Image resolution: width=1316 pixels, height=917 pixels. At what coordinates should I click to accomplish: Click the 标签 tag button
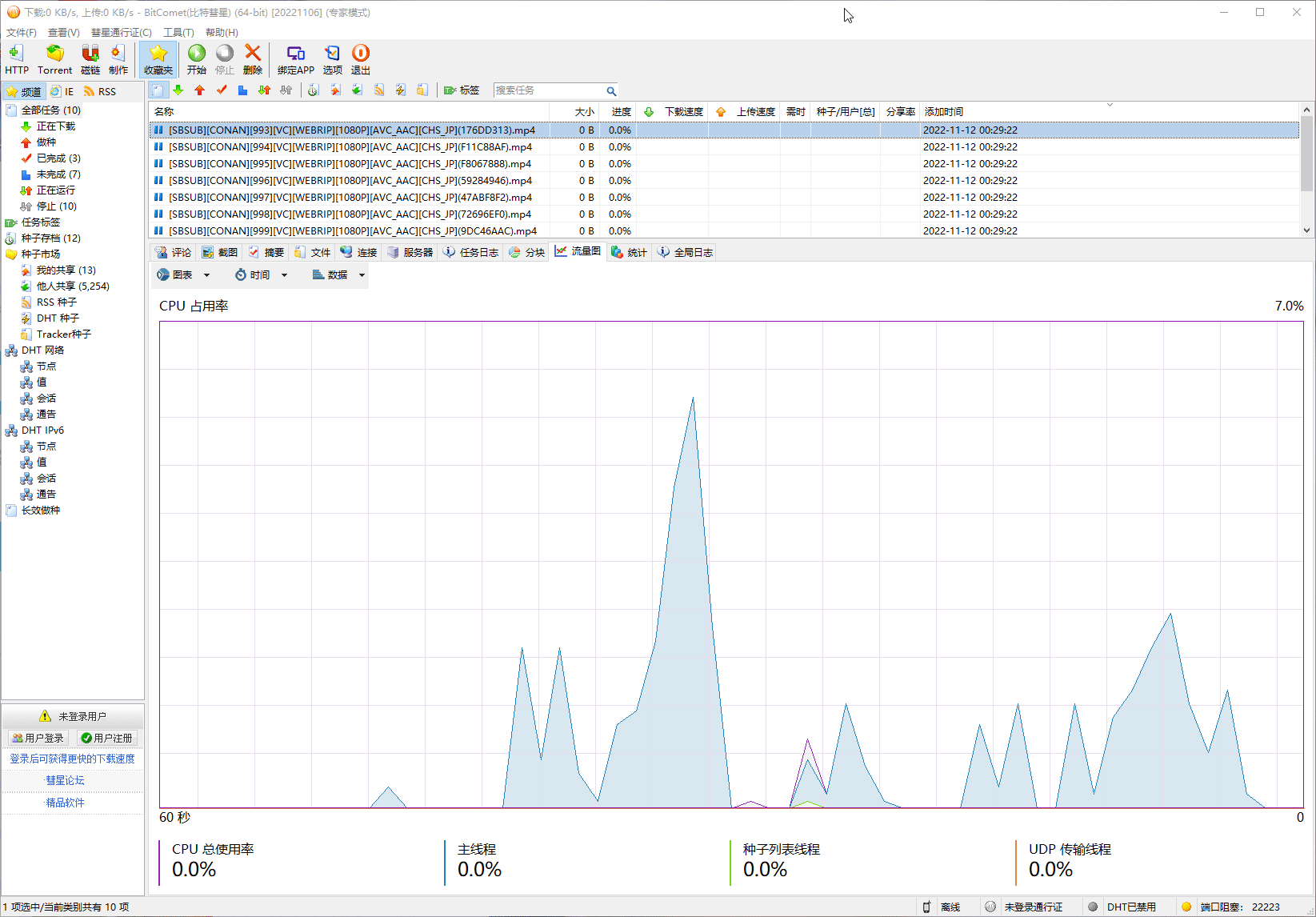click(x=462, y=90)
